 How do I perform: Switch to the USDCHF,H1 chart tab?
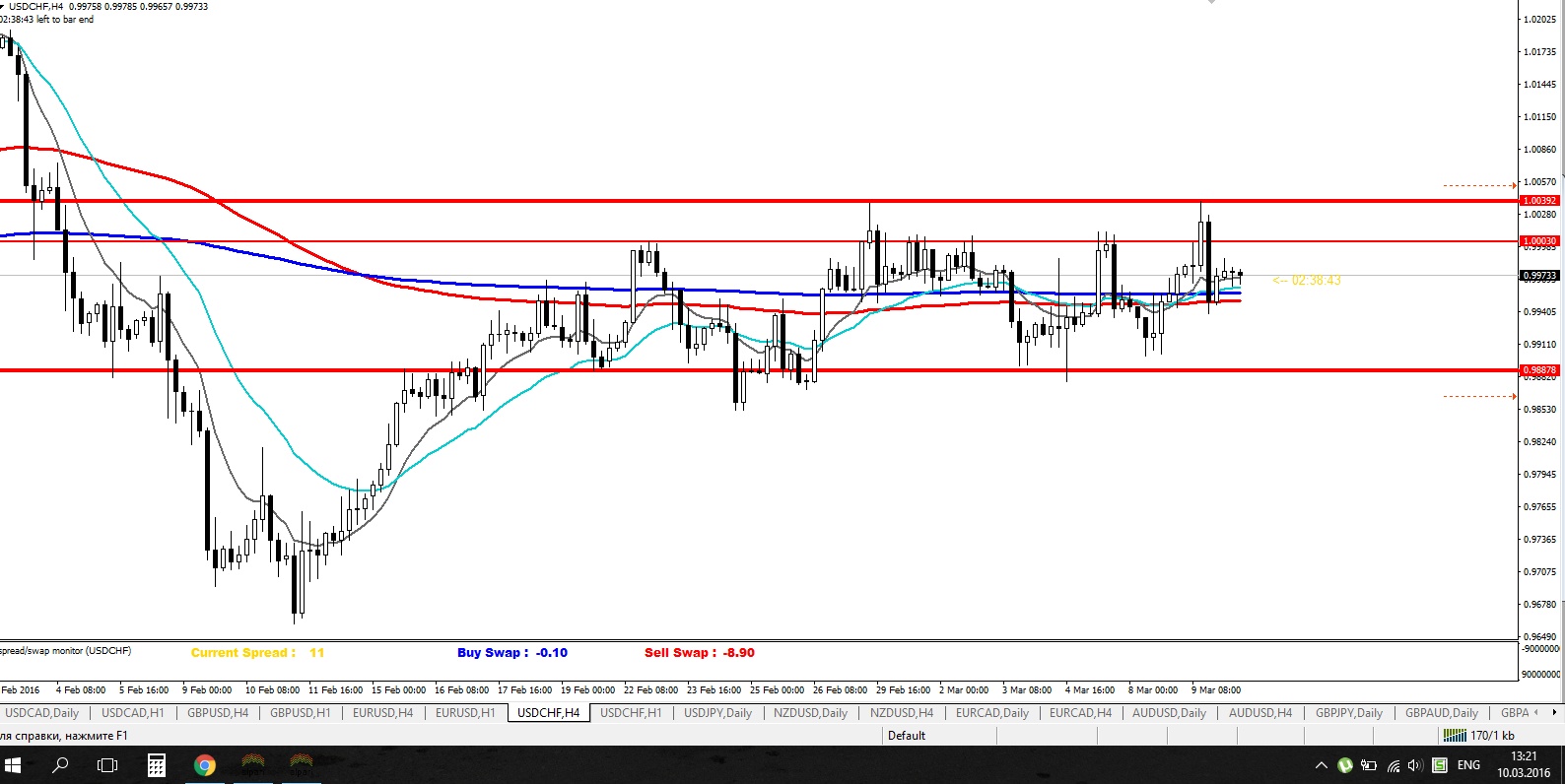click(631, 712)
